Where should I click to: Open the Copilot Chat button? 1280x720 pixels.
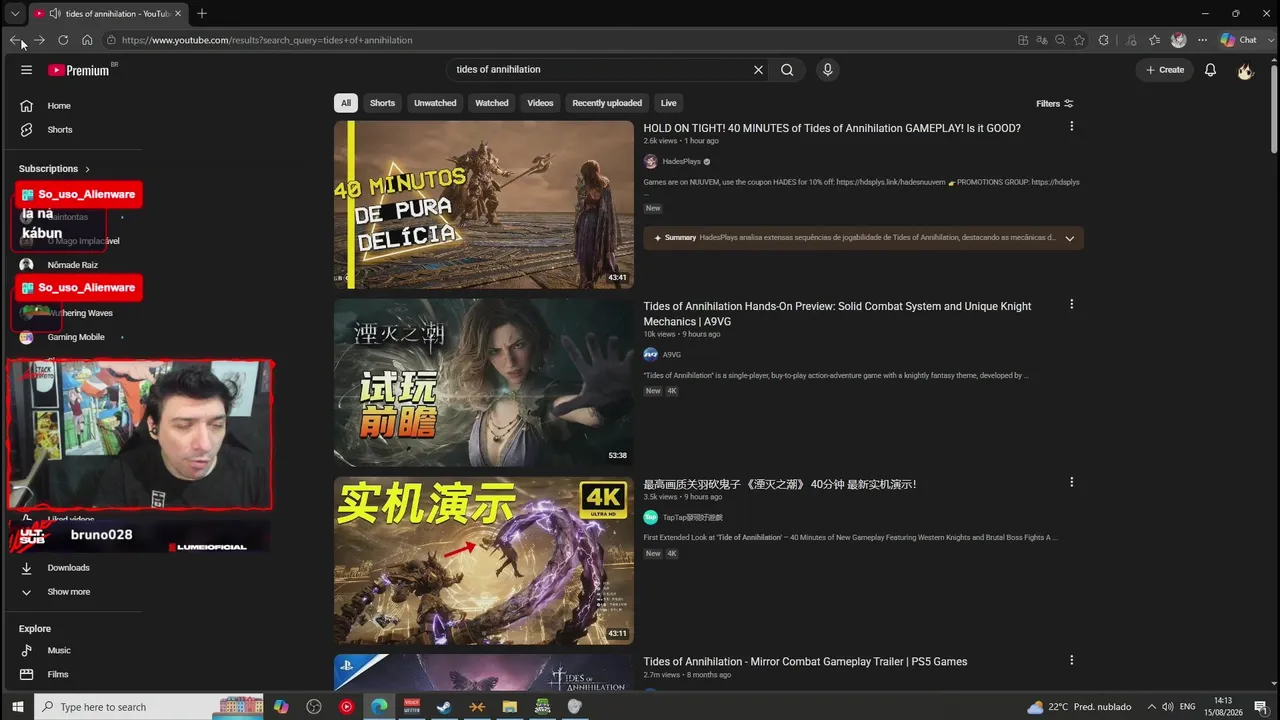click(x=1239, y=40)
